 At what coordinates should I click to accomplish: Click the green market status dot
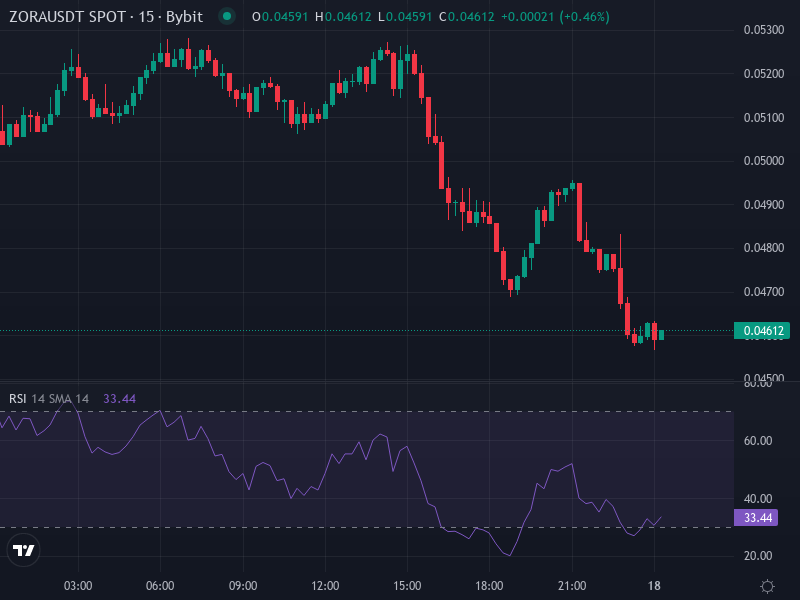pyautogui.click(x=228, y=17)
